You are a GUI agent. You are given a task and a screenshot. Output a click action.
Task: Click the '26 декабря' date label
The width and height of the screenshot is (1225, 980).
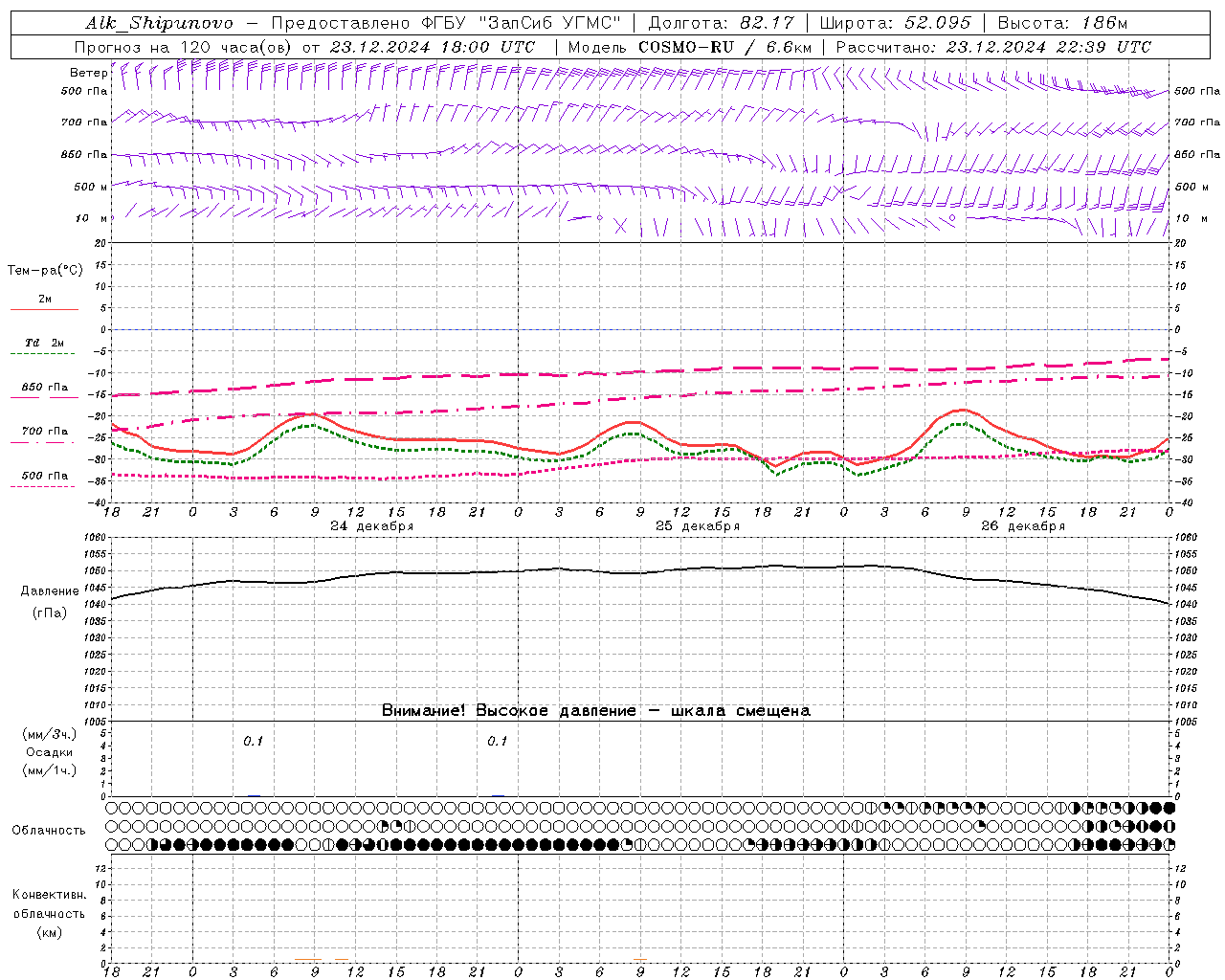coord(1023,526)
